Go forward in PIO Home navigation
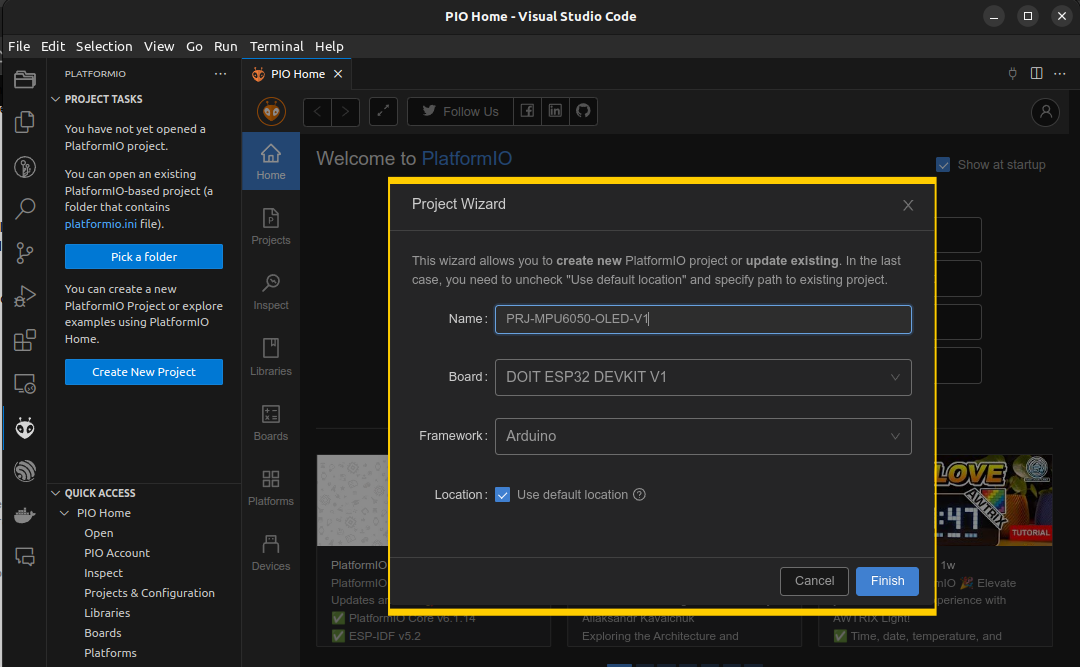The width and height of the screenshot is (1080, 667). point(346,112)
